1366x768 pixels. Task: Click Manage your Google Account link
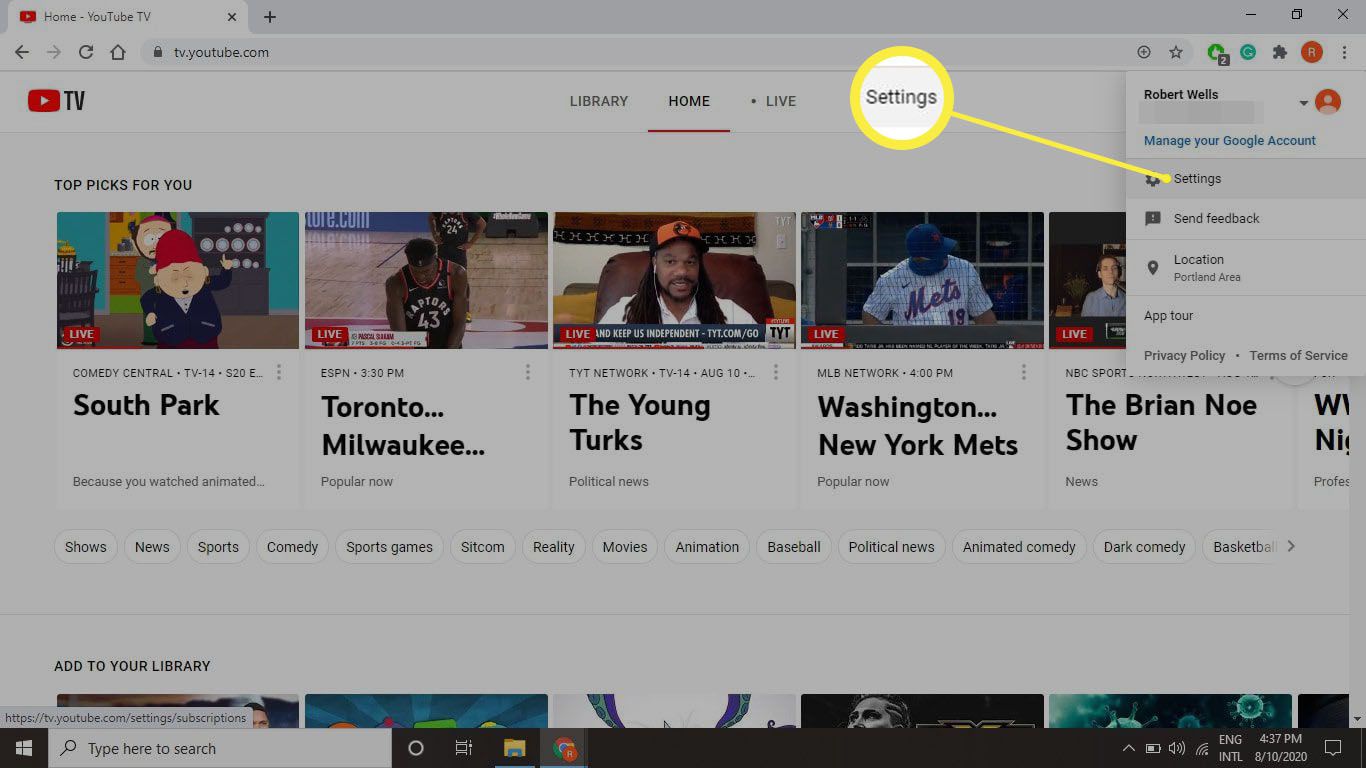tap(1230, 140)
